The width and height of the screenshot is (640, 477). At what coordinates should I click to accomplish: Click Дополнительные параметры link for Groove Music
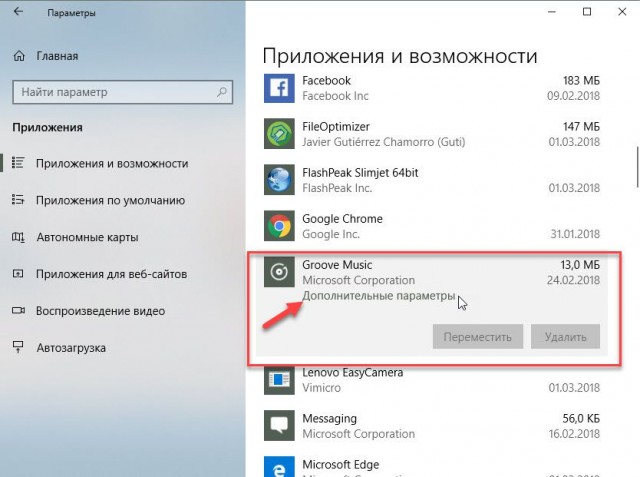[378, 297]
